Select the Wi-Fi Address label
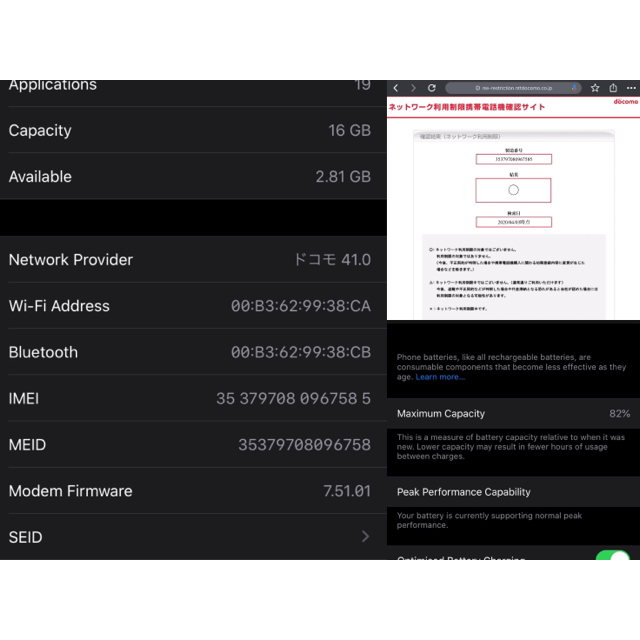 pyautogui.click(x=59, y=306)
